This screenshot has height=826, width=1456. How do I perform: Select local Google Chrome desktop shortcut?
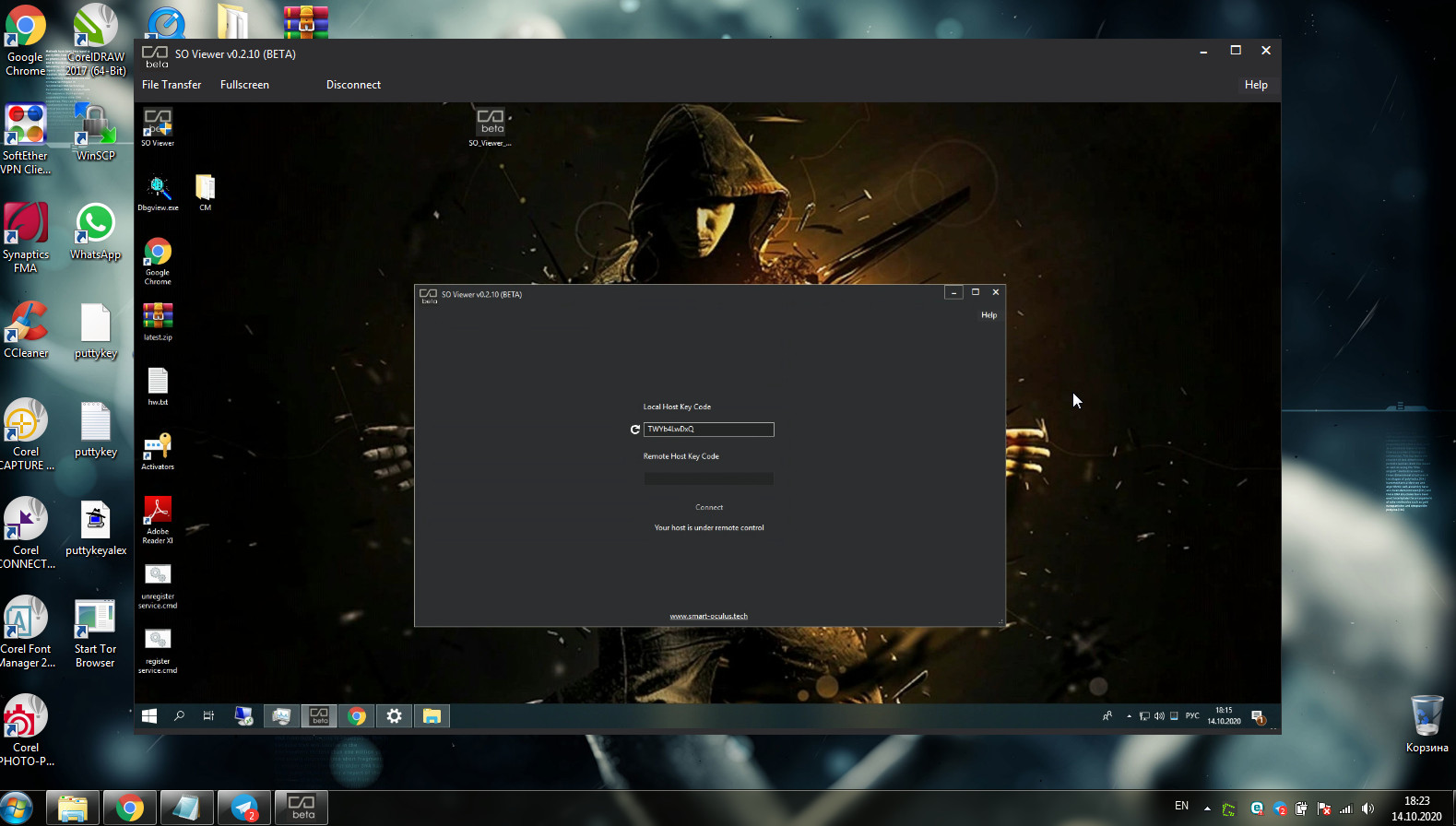tap(25, 40)
